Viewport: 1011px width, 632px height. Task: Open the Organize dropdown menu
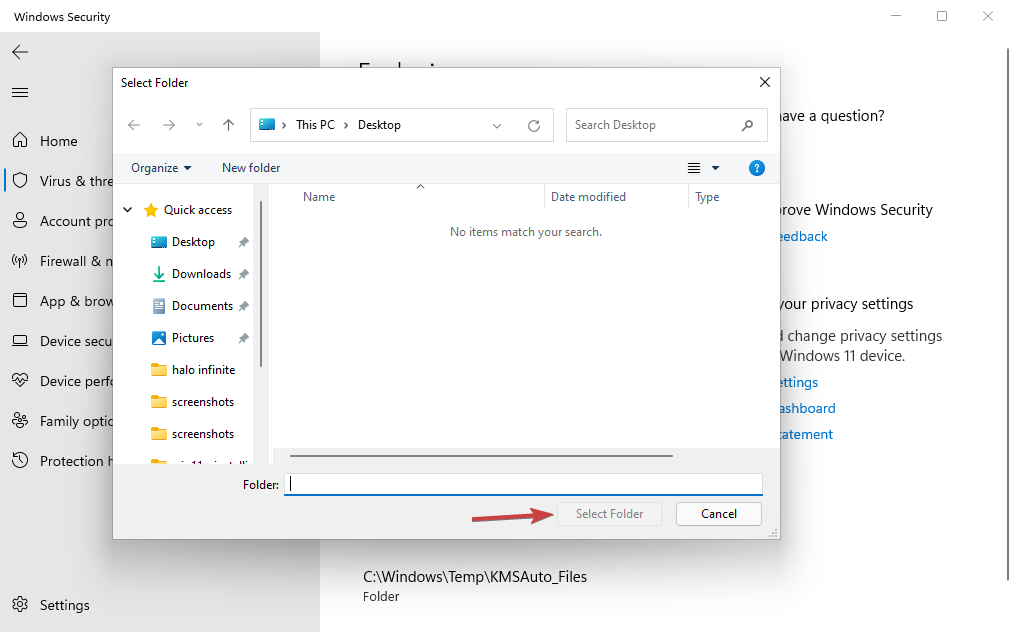[x=161, y=168]
